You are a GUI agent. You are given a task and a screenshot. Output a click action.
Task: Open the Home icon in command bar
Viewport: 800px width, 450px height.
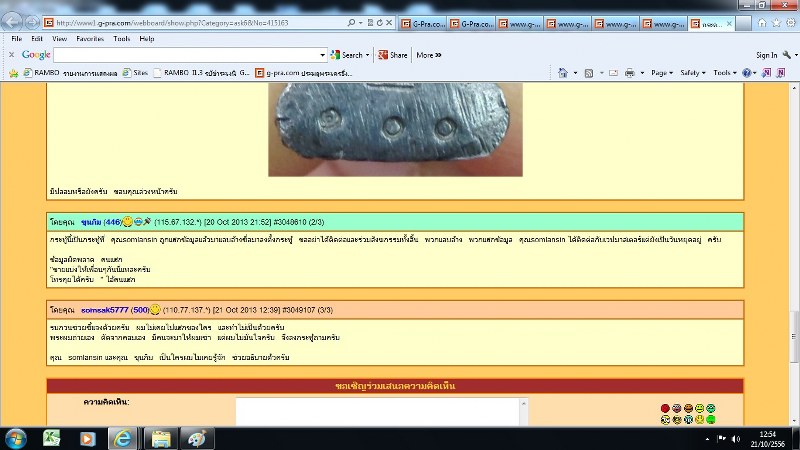(x=562, y=73)
